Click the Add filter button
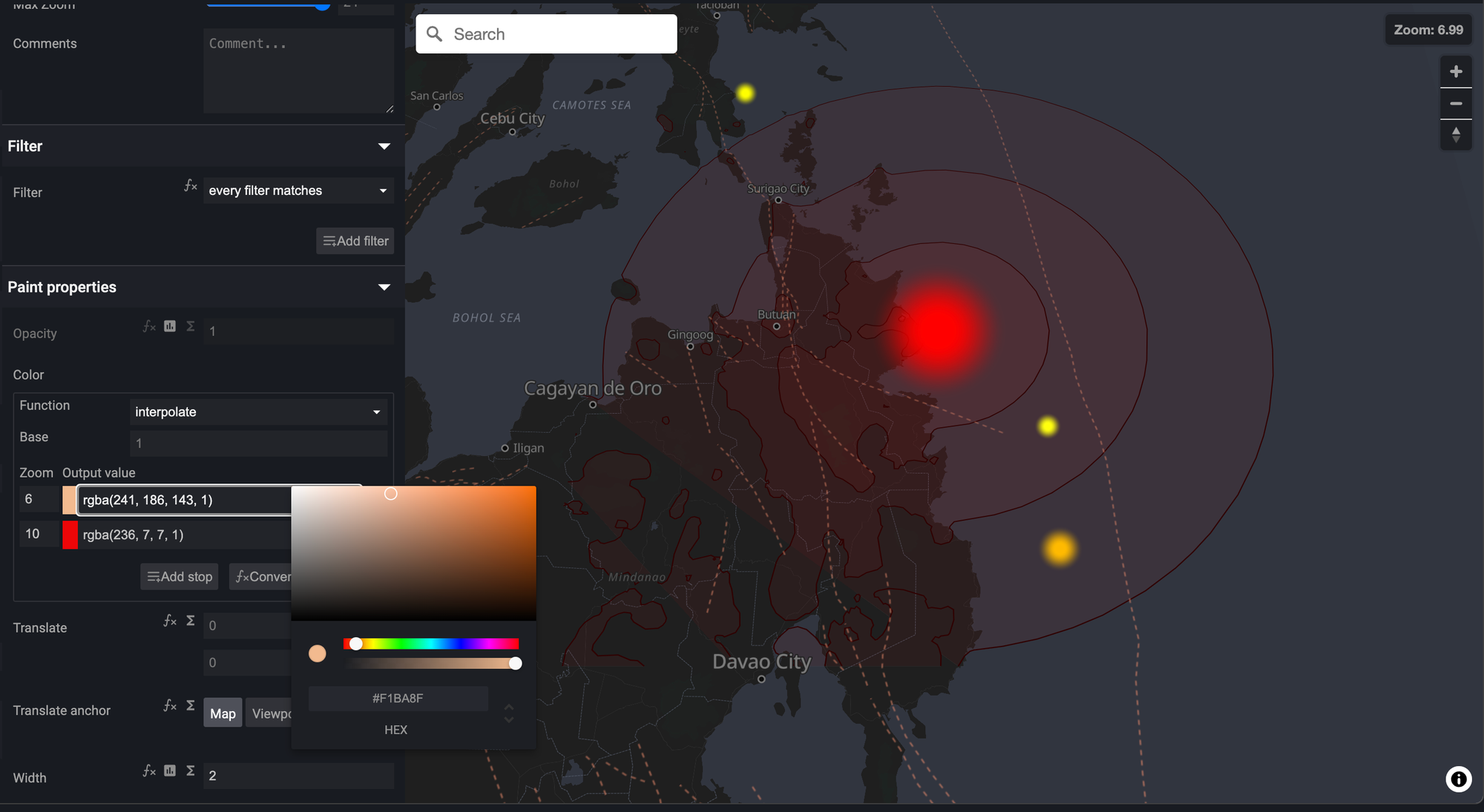 coord(355,241)
